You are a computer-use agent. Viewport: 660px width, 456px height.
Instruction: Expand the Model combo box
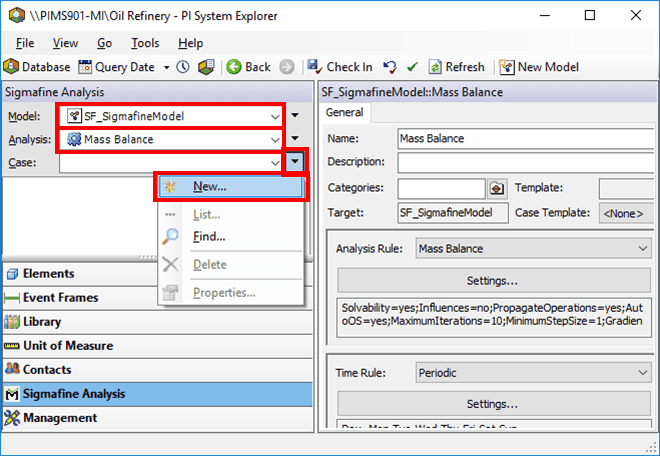point(275,116)
